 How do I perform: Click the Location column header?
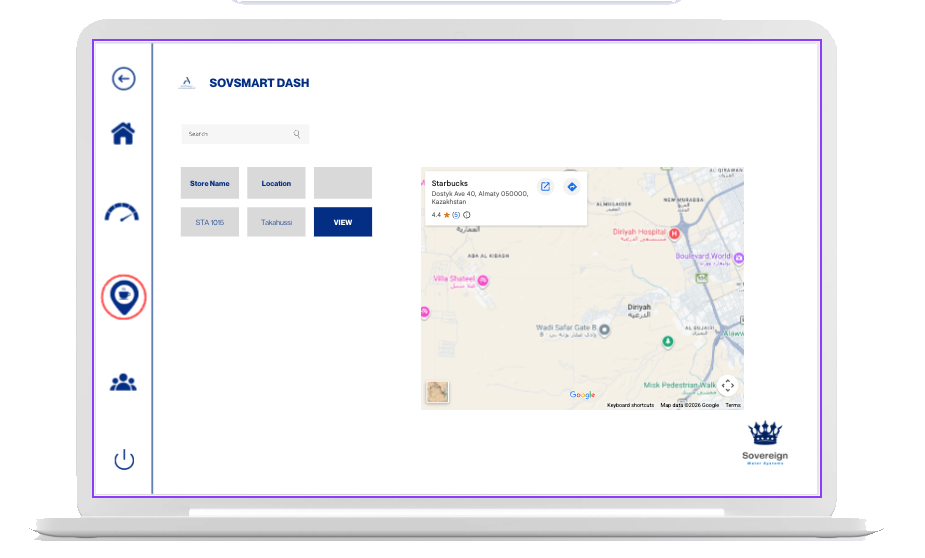[276, 183]
